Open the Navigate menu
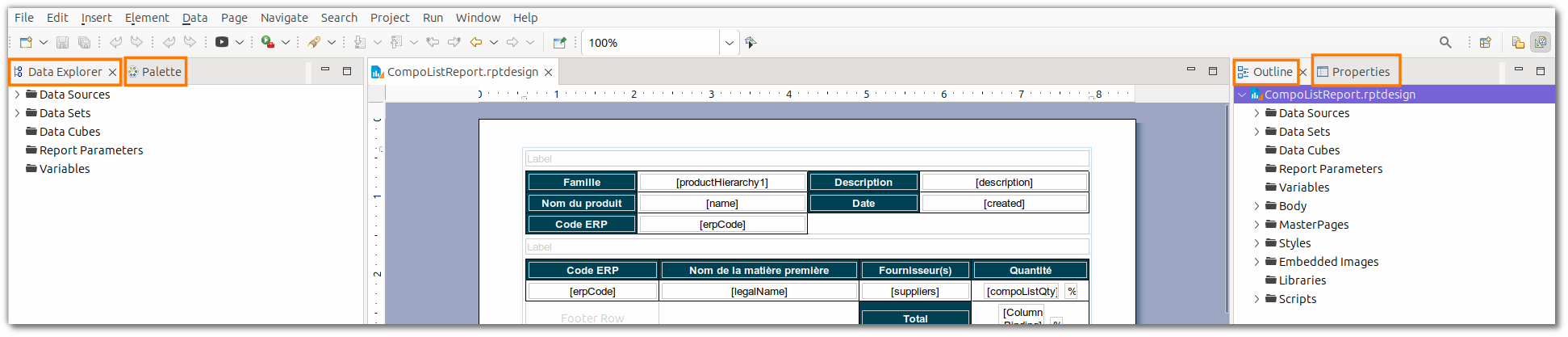The image size is (1568, 337). [284, 18]
